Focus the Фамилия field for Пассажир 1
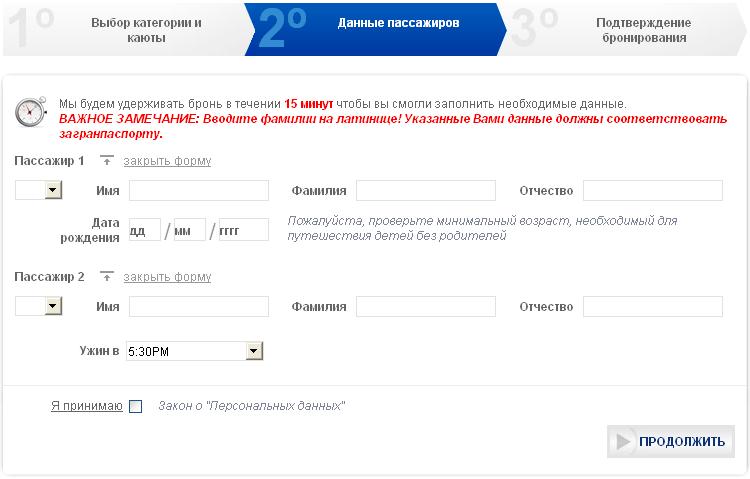This screenshot has width=750, height=479. click(426, 190)
